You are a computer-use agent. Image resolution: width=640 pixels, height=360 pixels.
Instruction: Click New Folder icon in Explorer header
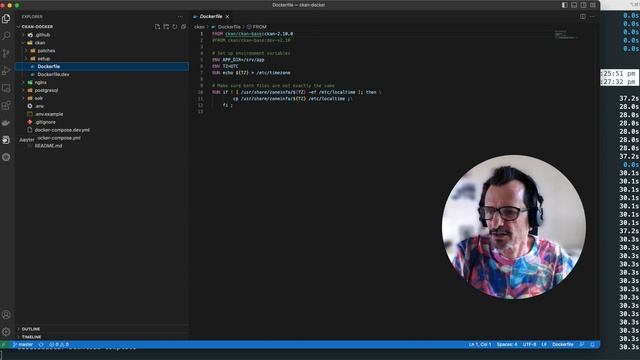point(166,27)
